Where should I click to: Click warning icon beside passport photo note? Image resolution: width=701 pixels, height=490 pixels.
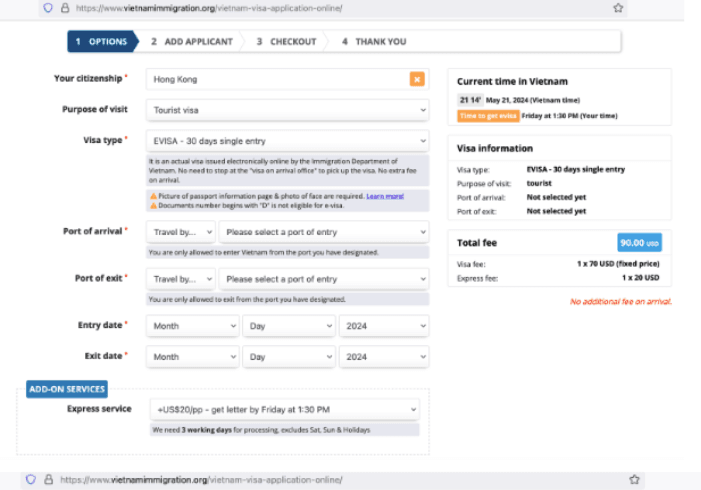153,196
